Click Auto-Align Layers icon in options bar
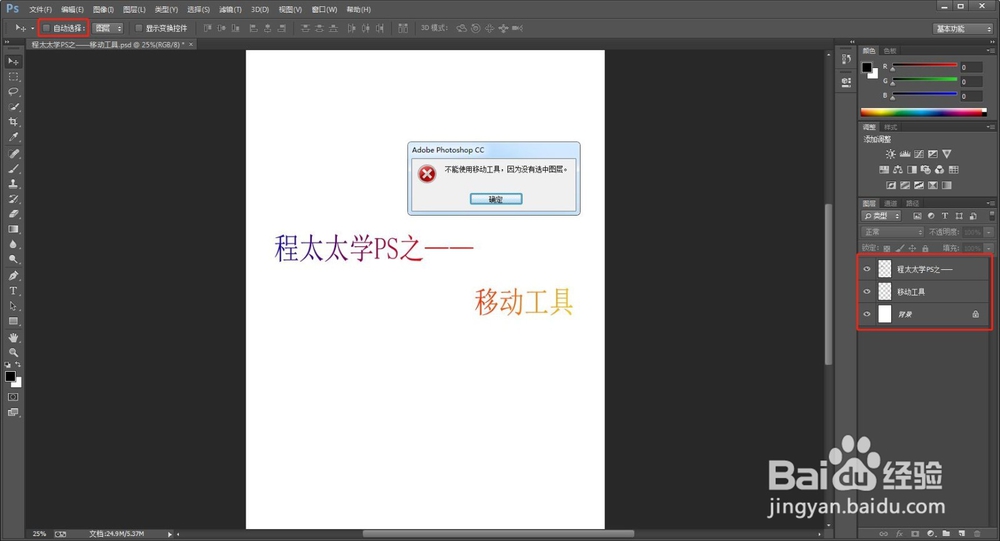Viewport: 1000px width, 541px height. 403,28
